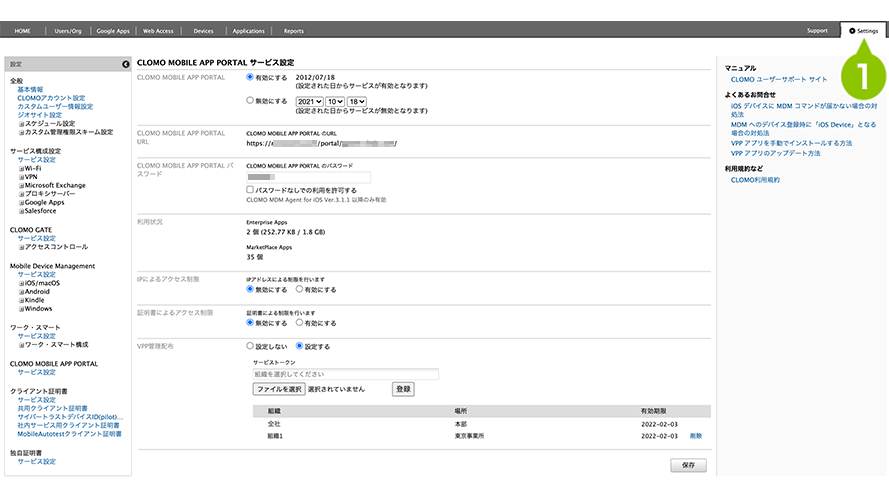The image size is (889, 500).
Task: Open CLOMO ユーザーサポート サイト link
Action: 779,79
